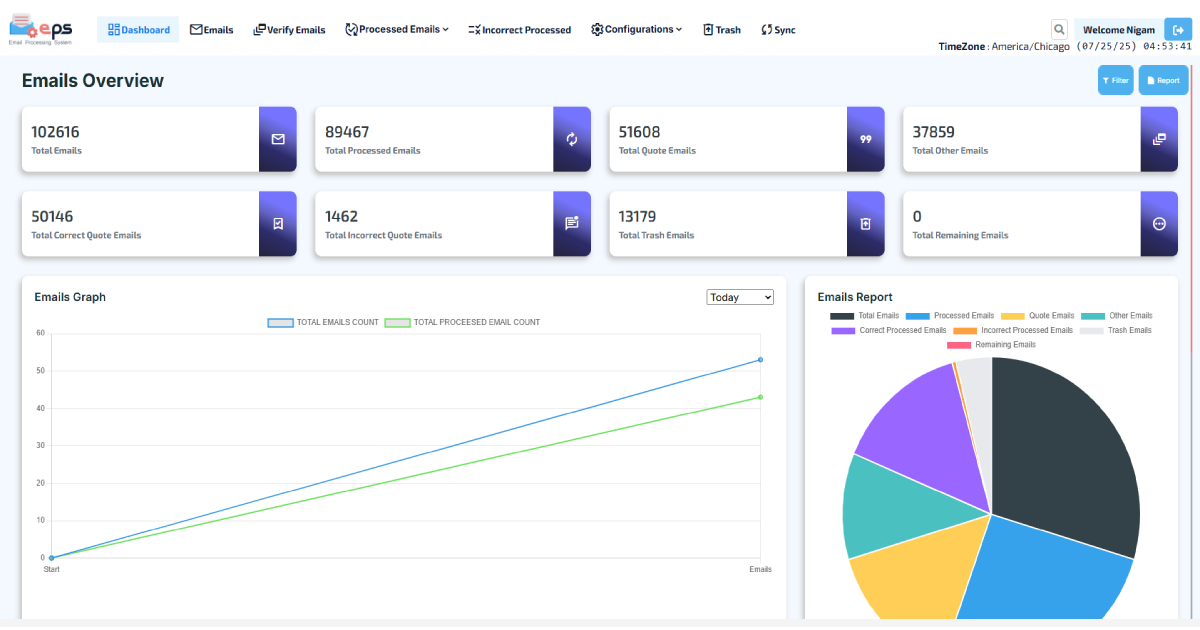The width and height of the screenshot is (1200, 630).
Task: Click the quote icon on Total Quote Emails card
Action: [866, 139]
